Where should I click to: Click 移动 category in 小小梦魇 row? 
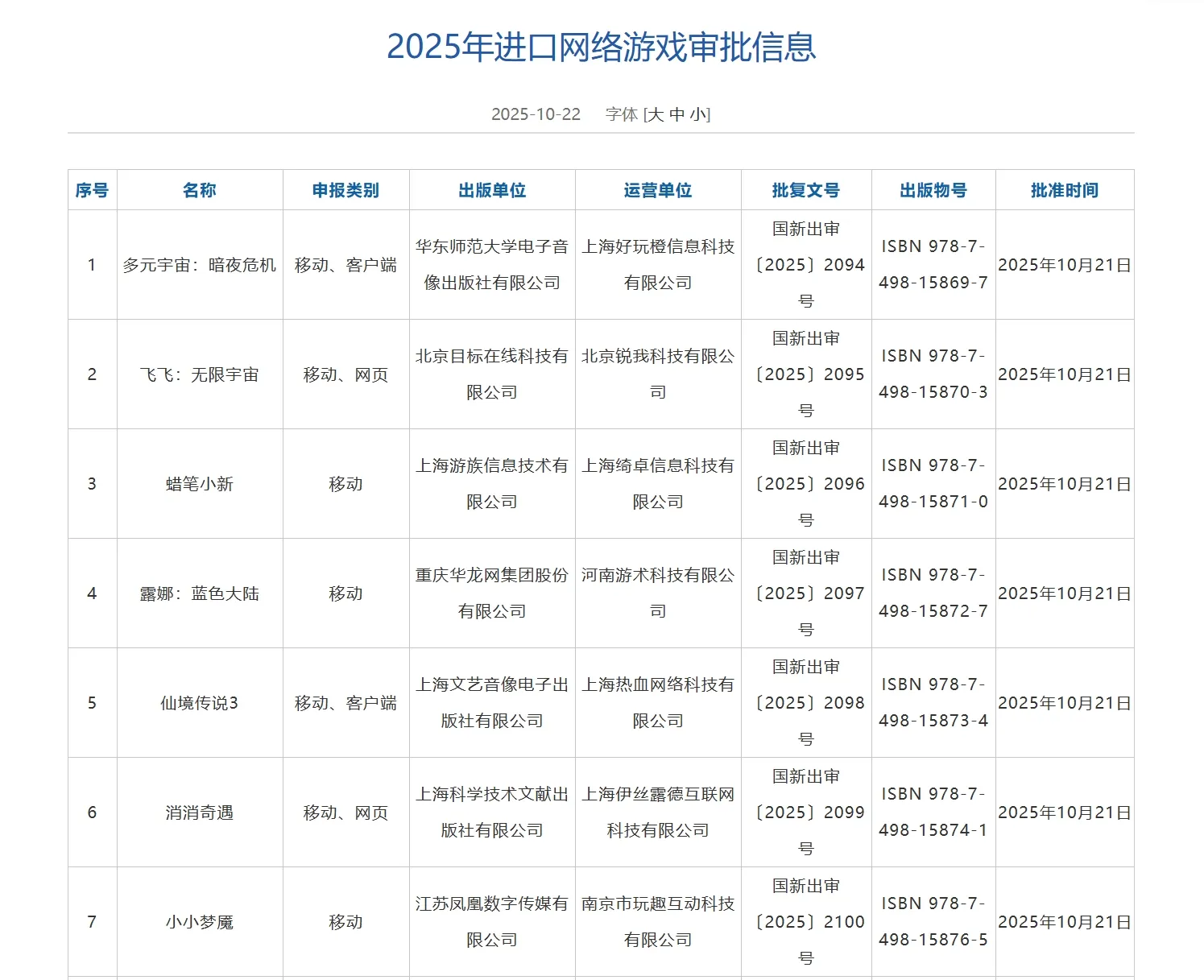point(346,922)
